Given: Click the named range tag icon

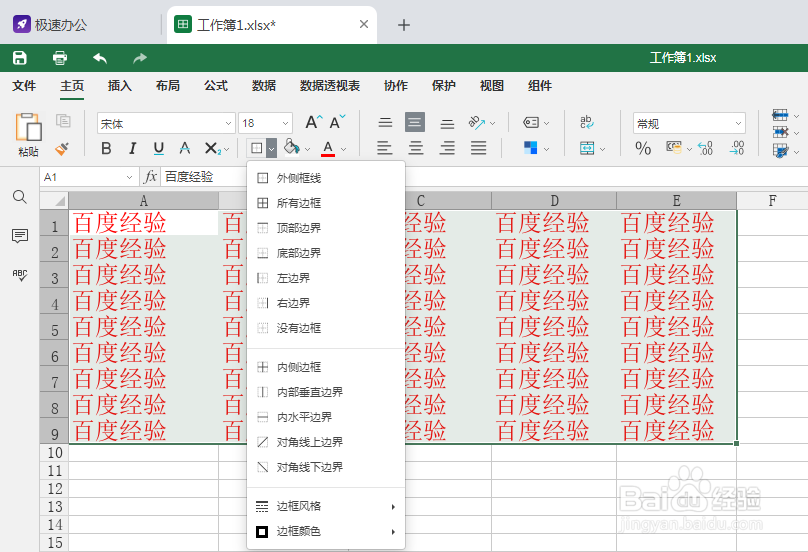Looking at the screenshot, I should (x=531, y=123).
